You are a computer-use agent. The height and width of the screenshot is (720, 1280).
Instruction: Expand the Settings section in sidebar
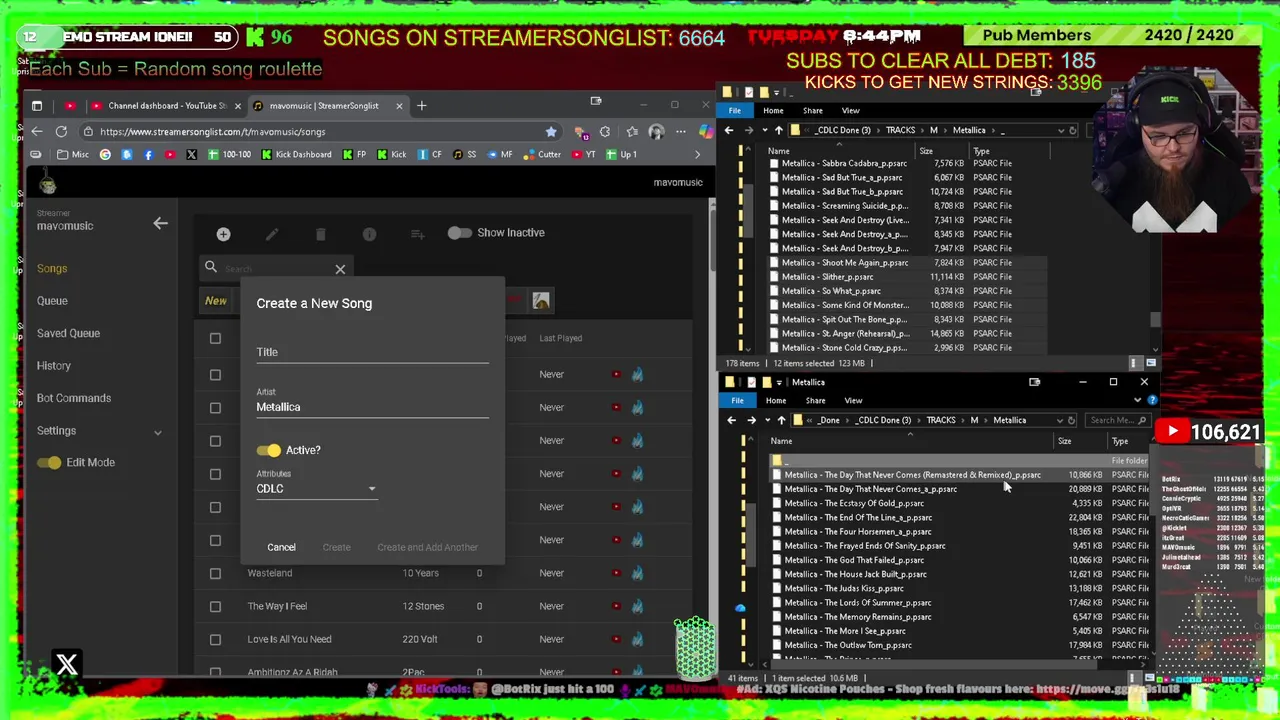click(157, 431)
